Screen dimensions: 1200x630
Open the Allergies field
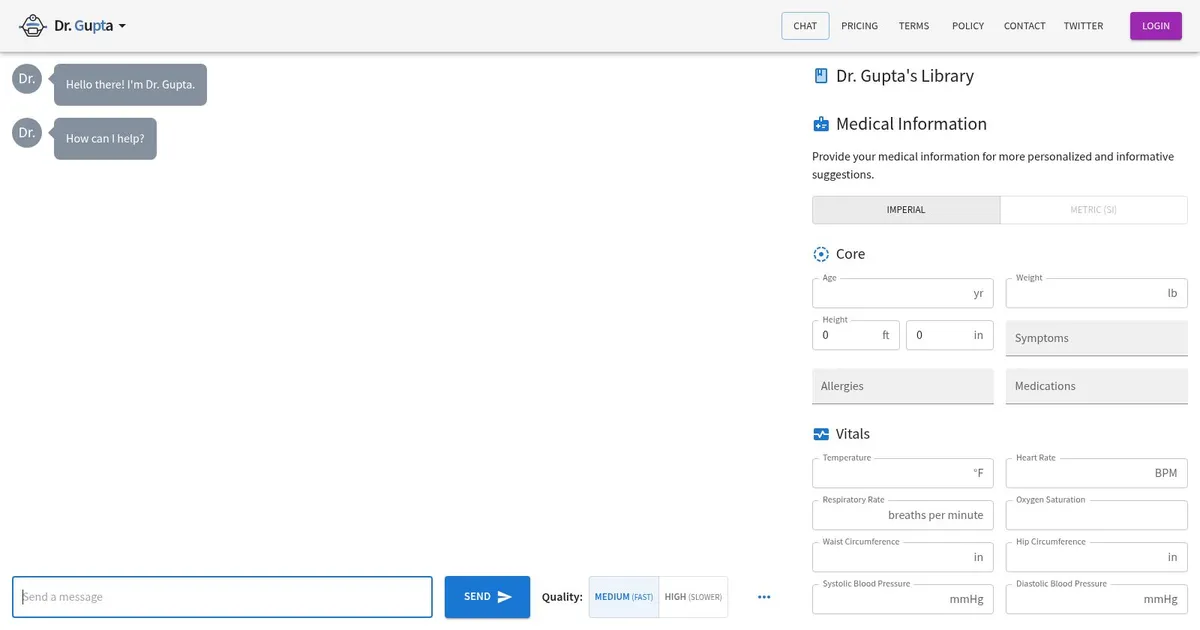(x=903, y=386)
